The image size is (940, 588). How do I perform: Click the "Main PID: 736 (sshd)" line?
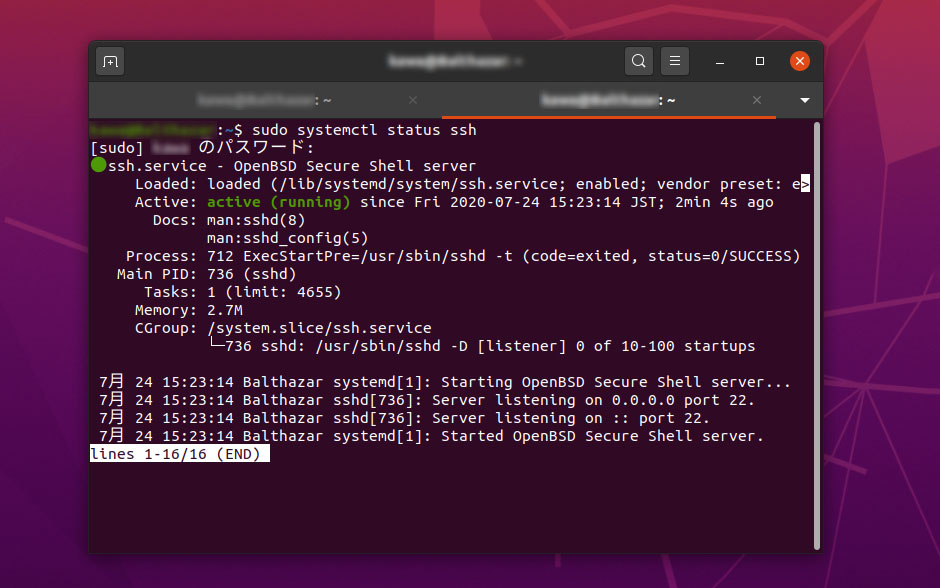pos(207,274)
